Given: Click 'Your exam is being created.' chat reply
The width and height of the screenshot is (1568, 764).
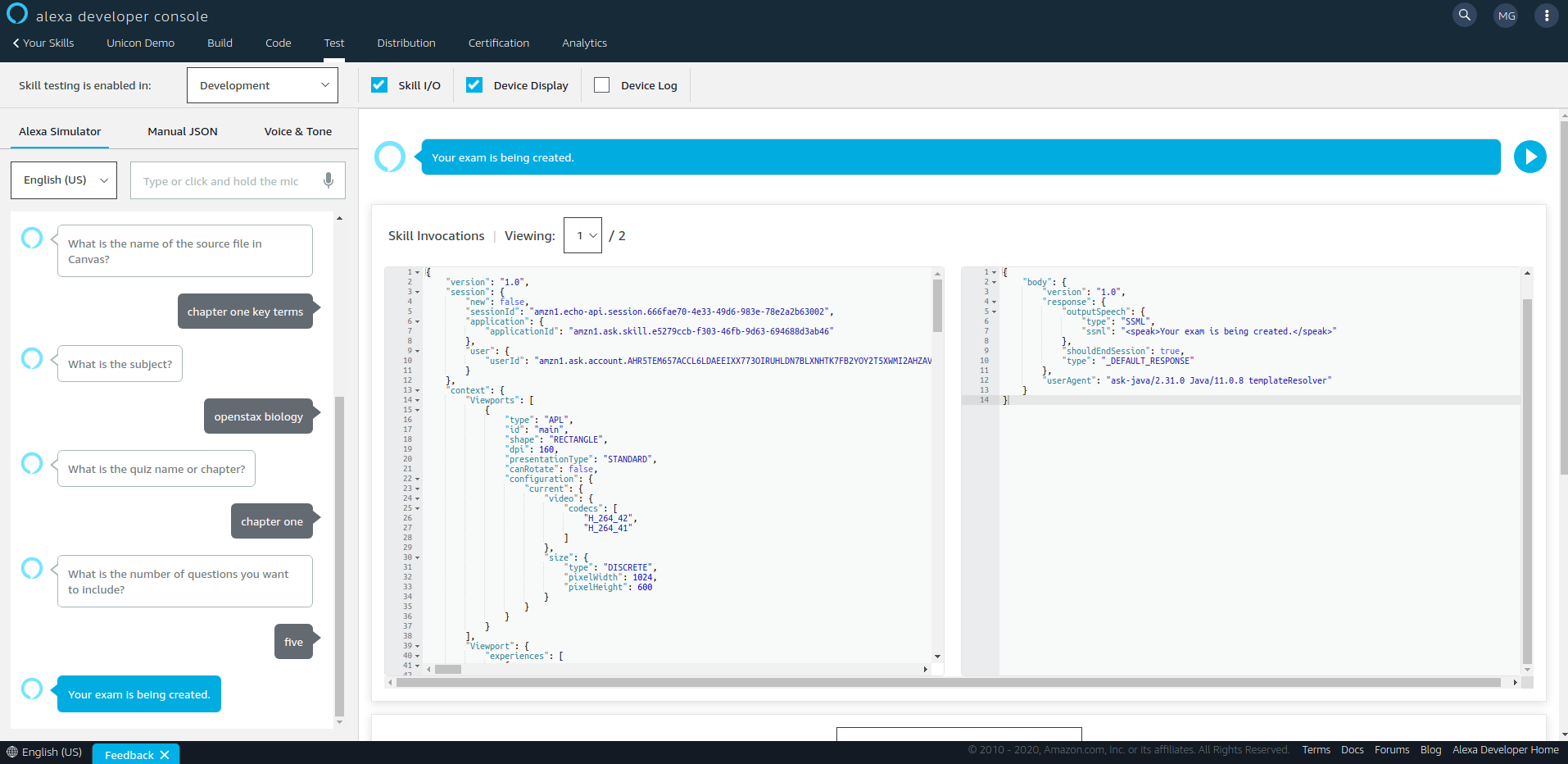Looking at the screenshot, I should point(139,694).
